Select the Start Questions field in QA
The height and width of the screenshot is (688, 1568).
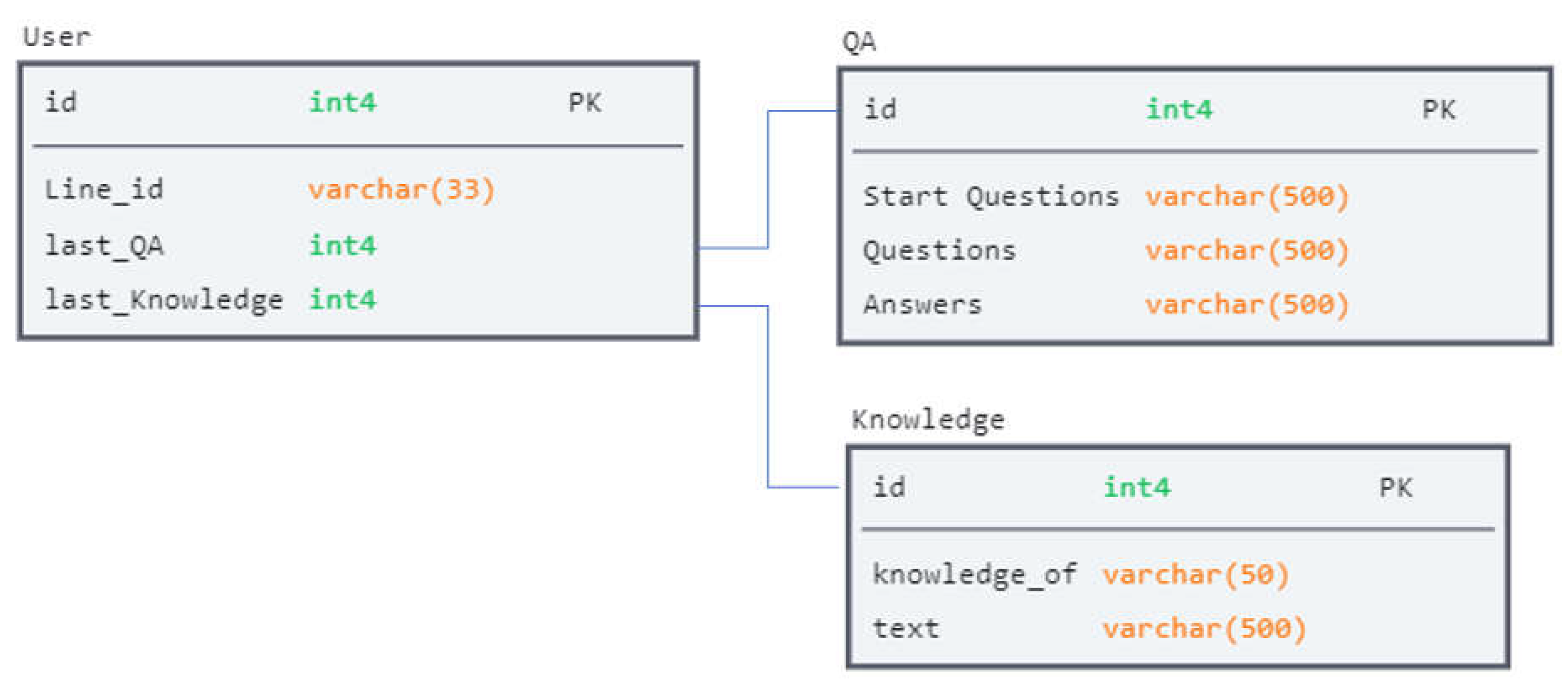tap(991, 197)
